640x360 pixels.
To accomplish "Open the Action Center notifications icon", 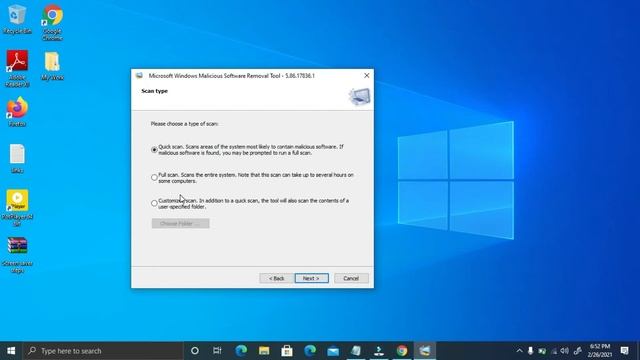I will (624, 351).
